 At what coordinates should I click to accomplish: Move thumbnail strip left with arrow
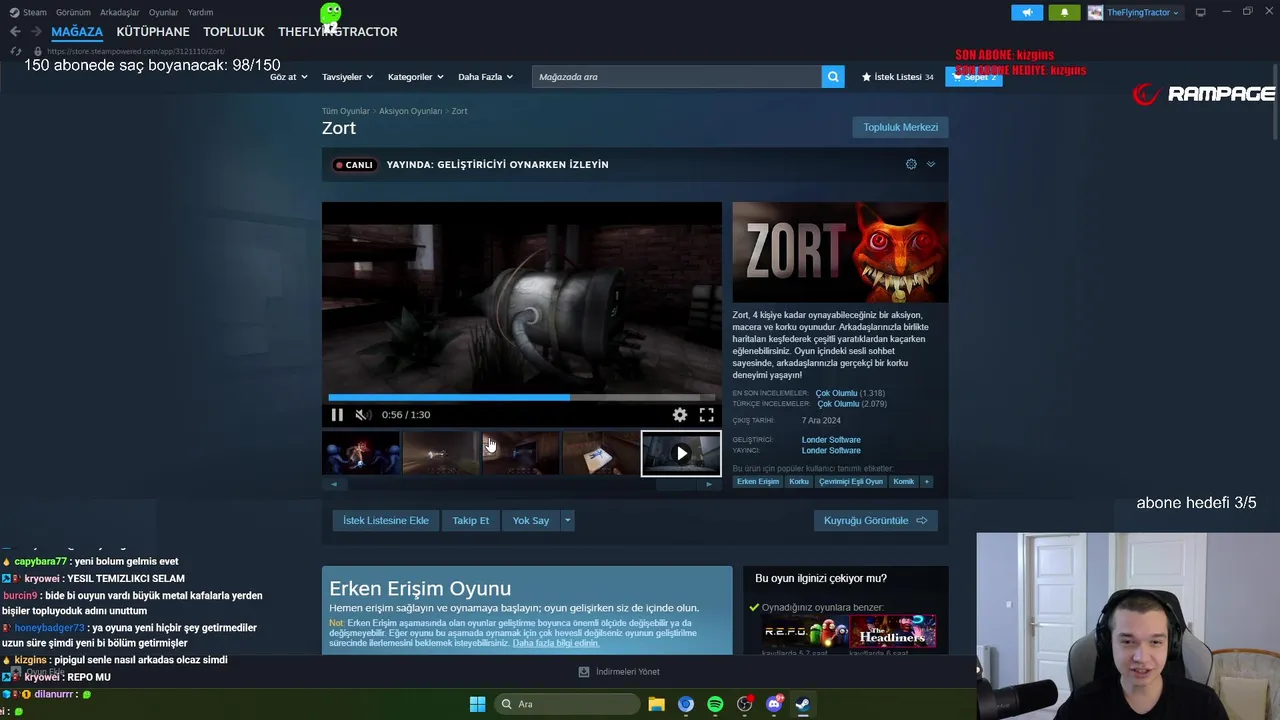(x=334, y=484)
